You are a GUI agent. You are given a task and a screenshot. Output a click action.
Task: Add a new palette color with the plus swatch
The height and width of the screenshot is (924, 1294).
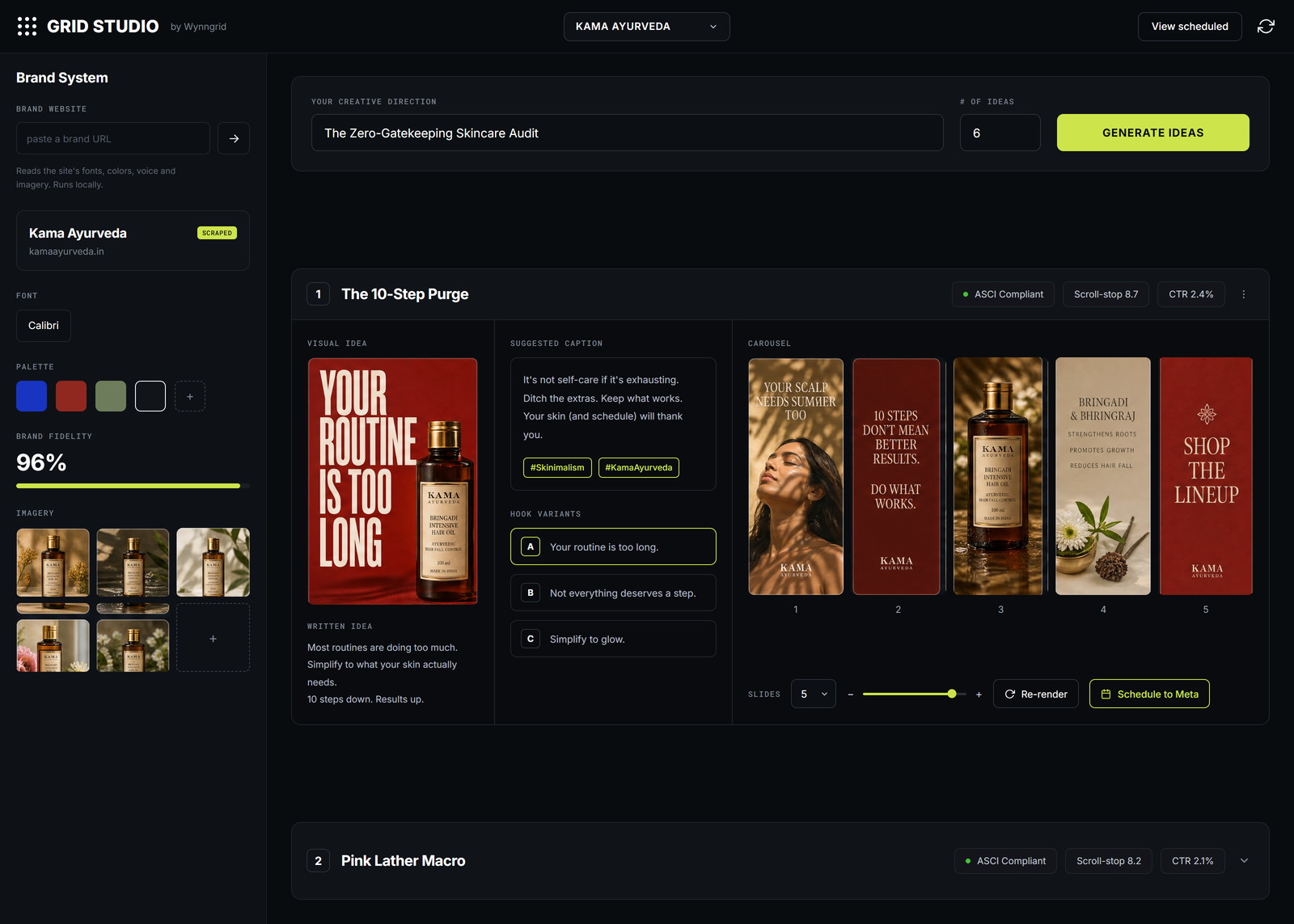pos(190,396)
